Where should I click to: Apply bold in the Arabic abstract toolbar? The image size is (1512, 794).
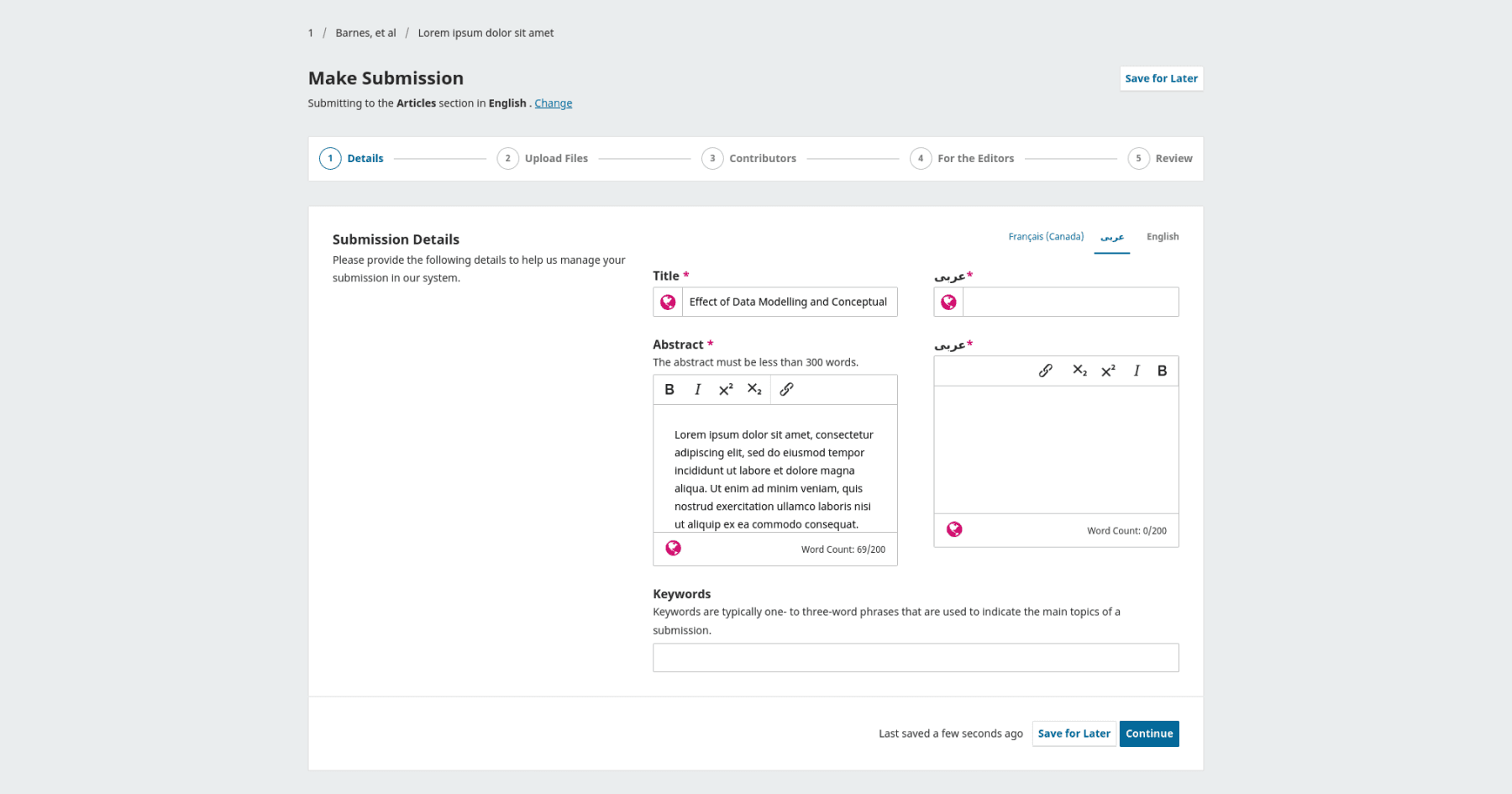[1162, 370]
